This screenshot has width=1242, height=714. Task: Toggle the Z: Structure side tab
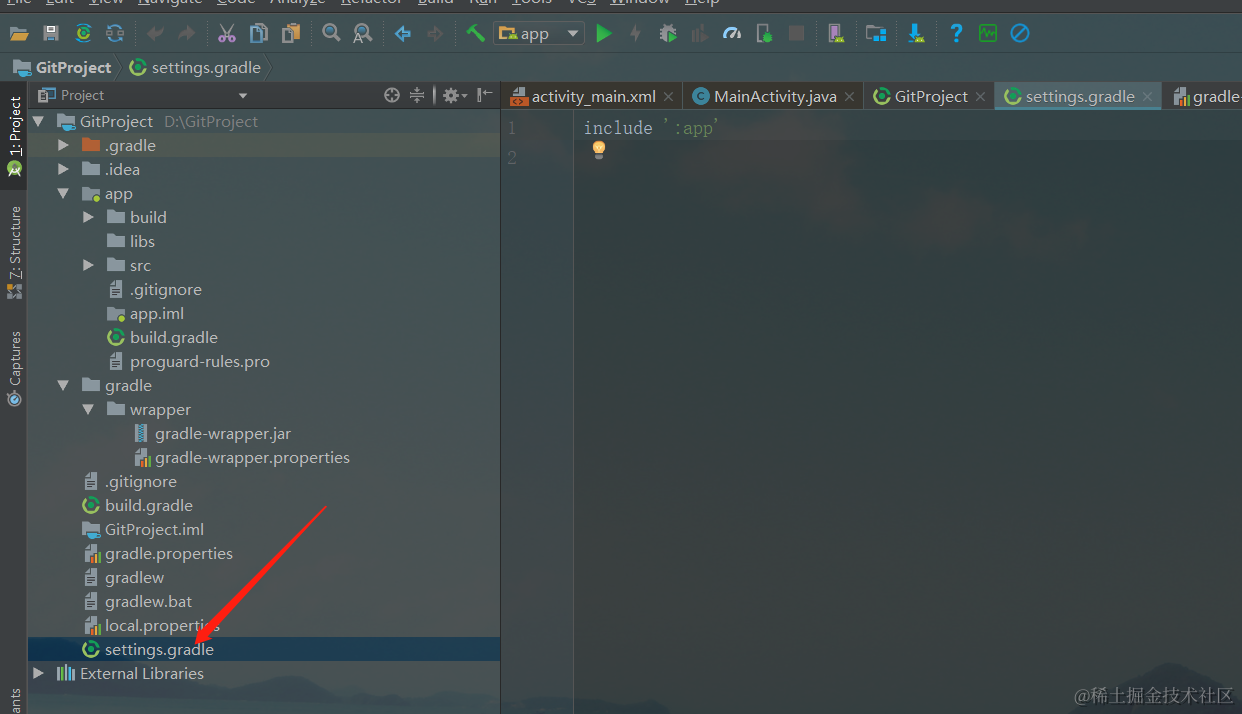click(14, 252)
